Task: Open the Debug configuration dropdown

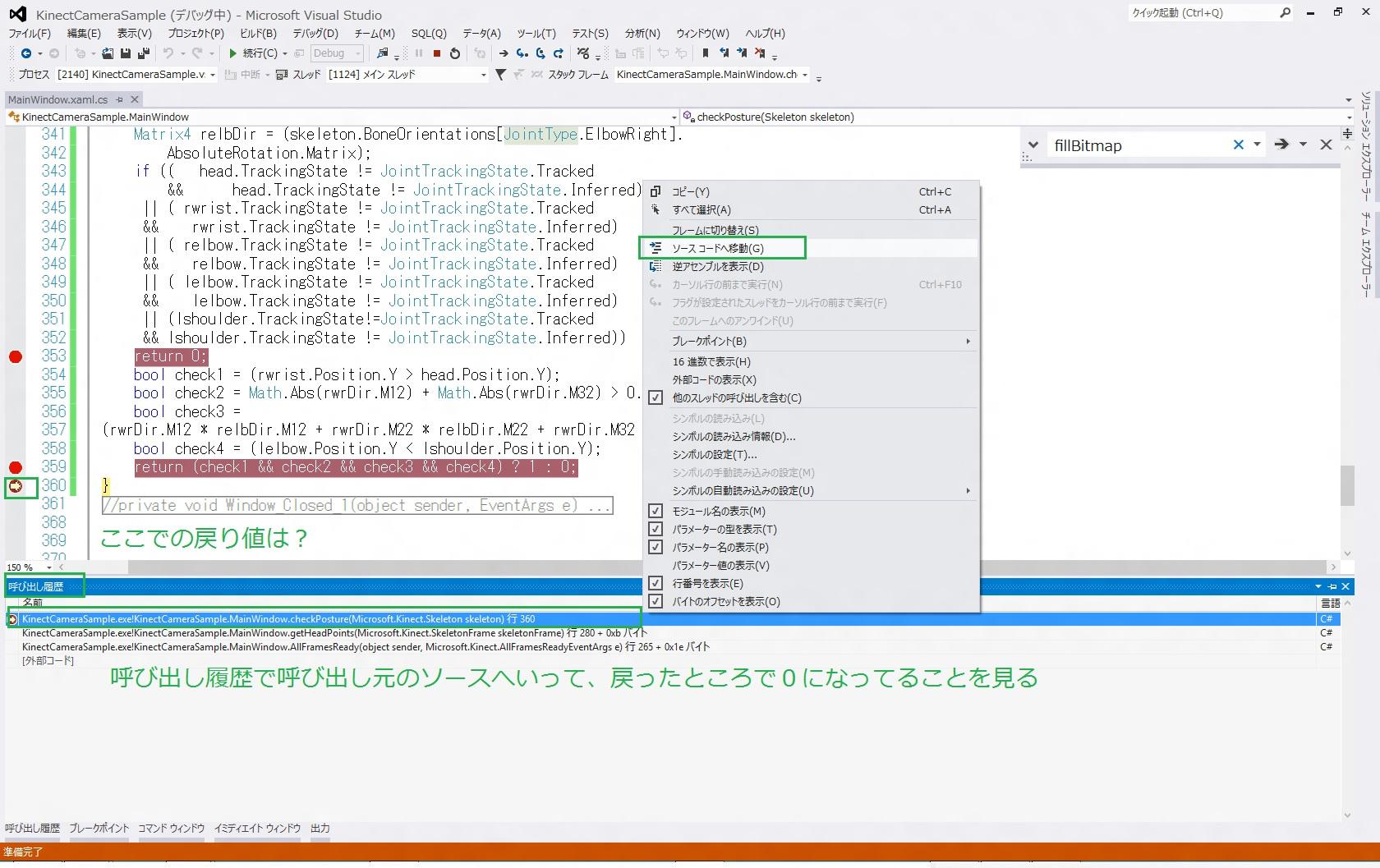Action: 336,53
